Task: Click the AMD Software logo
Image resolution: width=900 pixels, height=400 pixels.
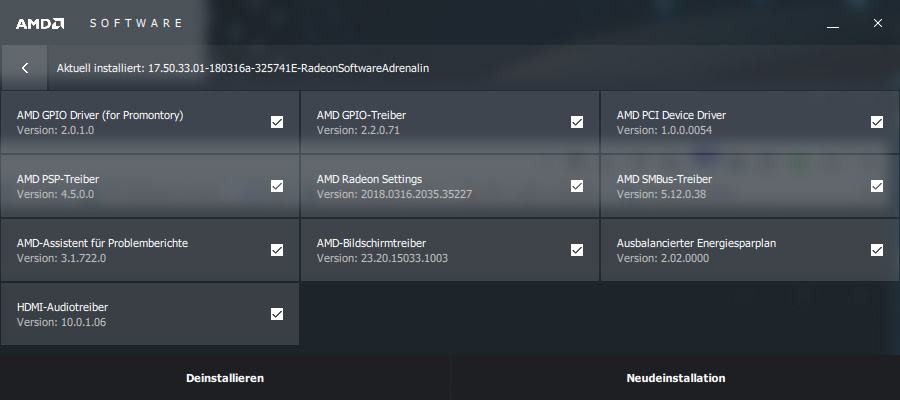Action: point(40,22)
